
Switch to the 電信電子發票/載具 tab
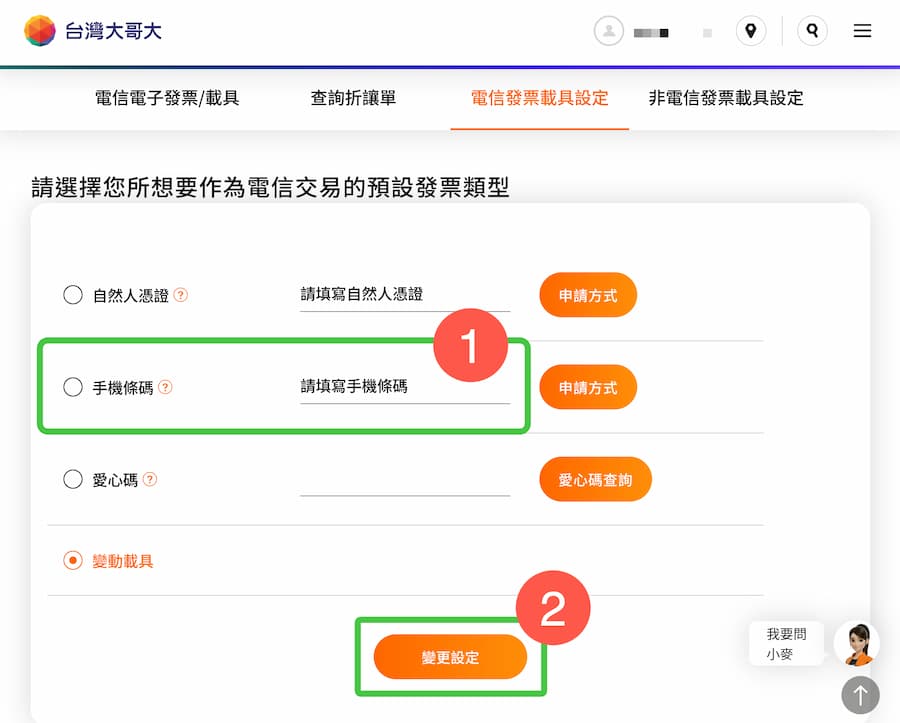point(165,99)
